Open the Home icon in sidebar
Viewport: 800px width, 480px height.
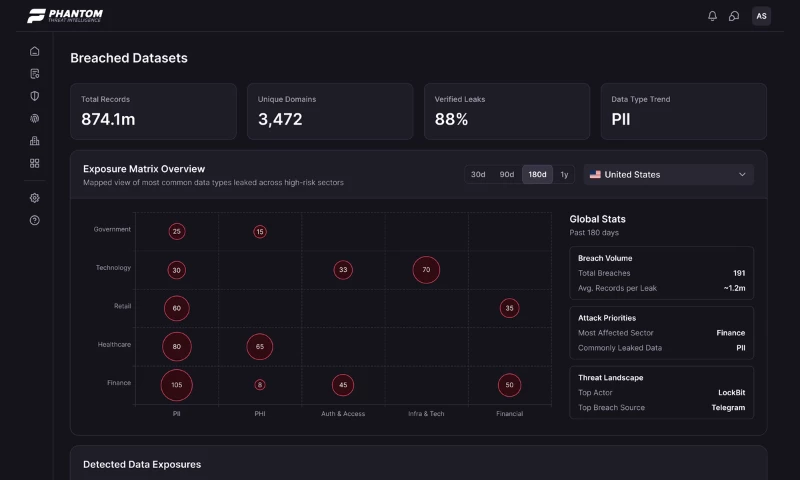35,51
